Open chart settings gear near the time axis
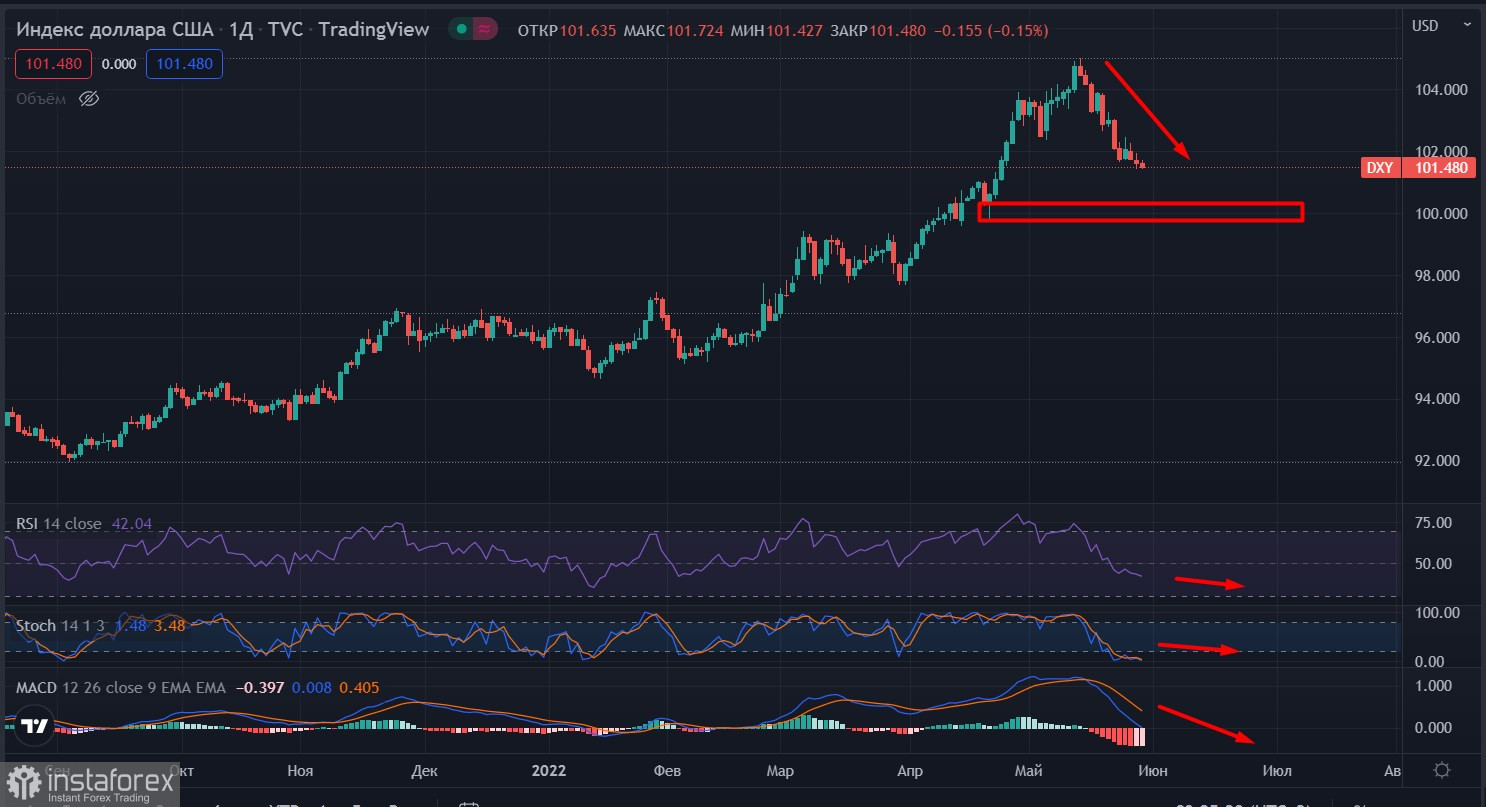This screenshot has width=1486, height=807. 1441,770
